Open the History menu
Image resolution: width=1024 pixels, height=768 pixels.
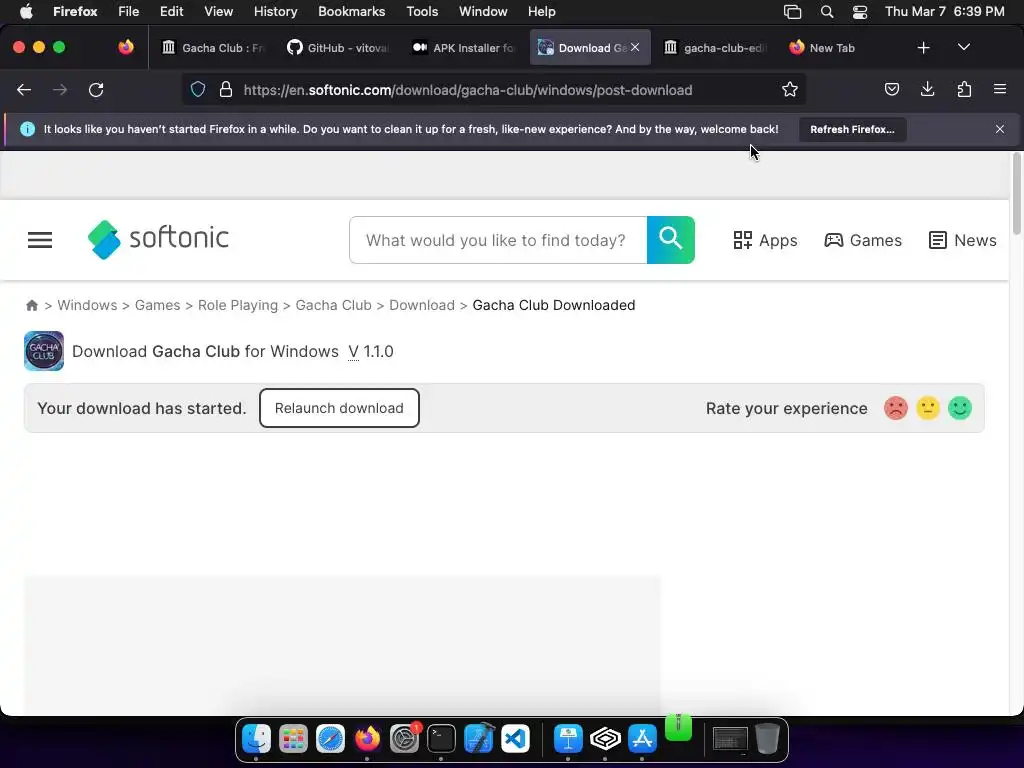(275, 12)
